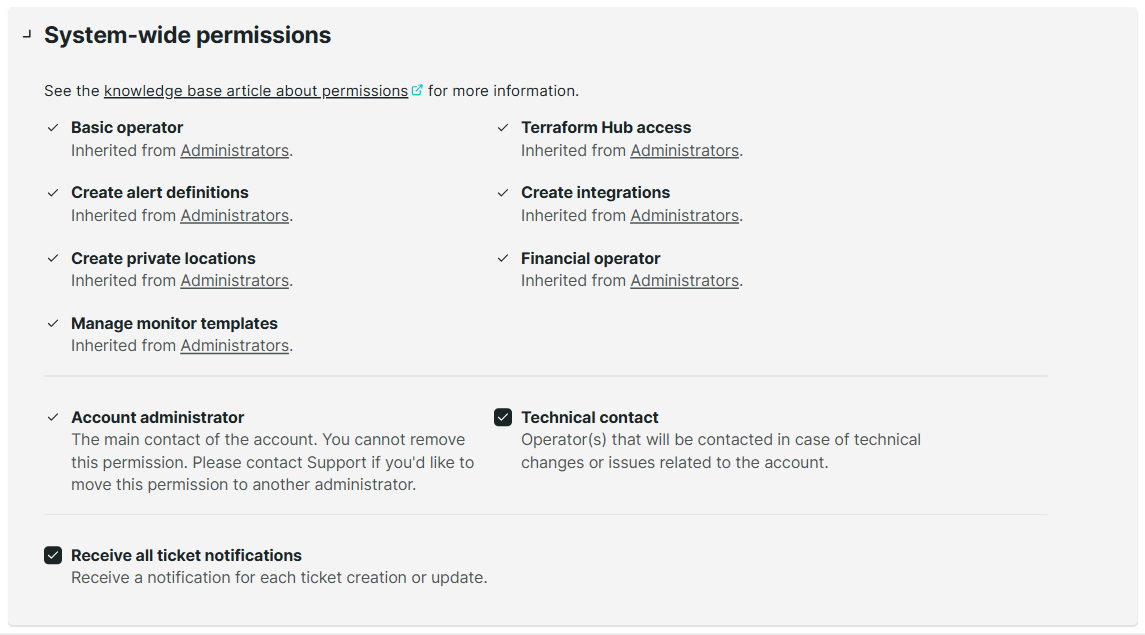
Task: Click the checkmark next to Create integrations
Action: pos(502,192)
